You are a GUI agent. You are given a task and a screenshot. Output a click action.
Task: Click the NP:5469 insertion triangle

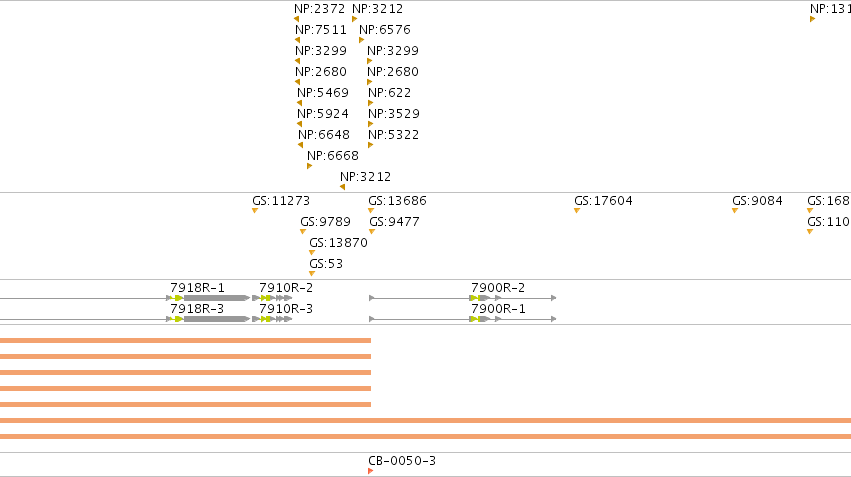point(299,103)
